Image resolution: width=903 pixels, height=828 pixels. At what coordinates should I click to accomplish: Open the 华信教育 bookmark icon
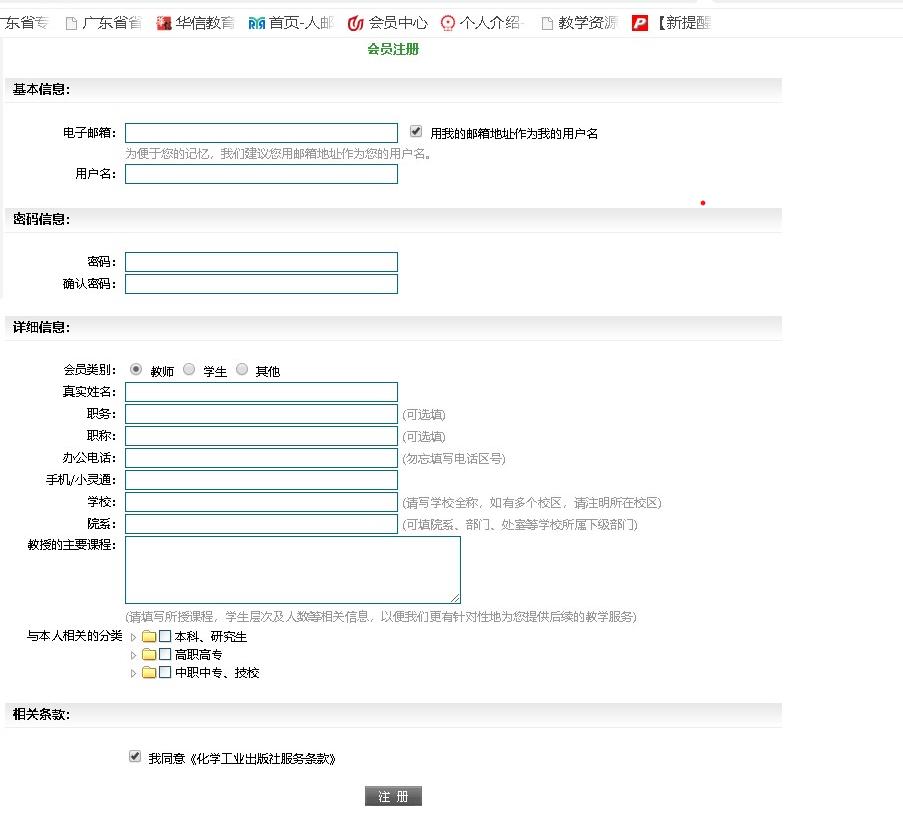(163, 22)
